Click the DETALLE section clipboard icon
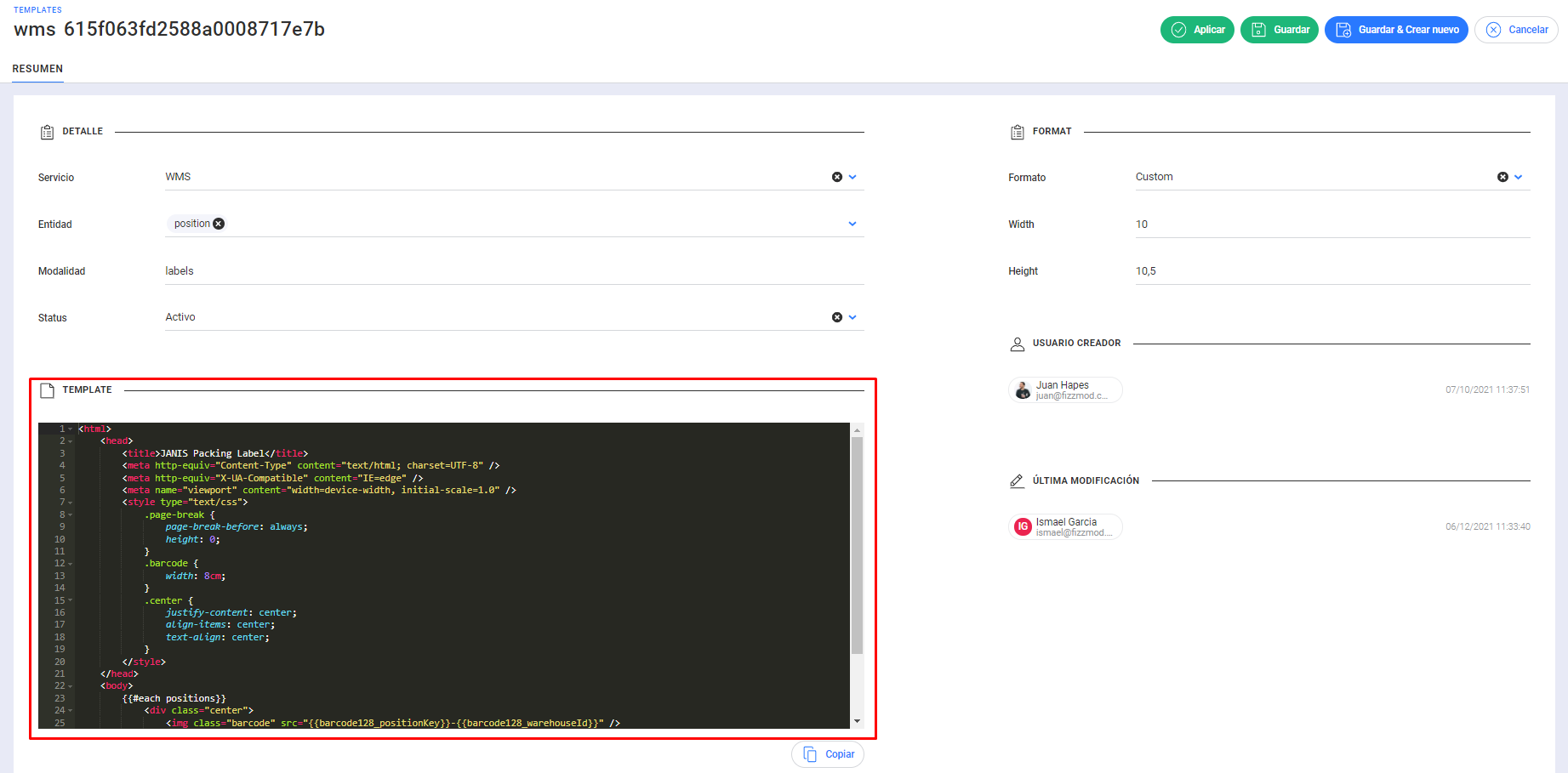 [48, 132]
